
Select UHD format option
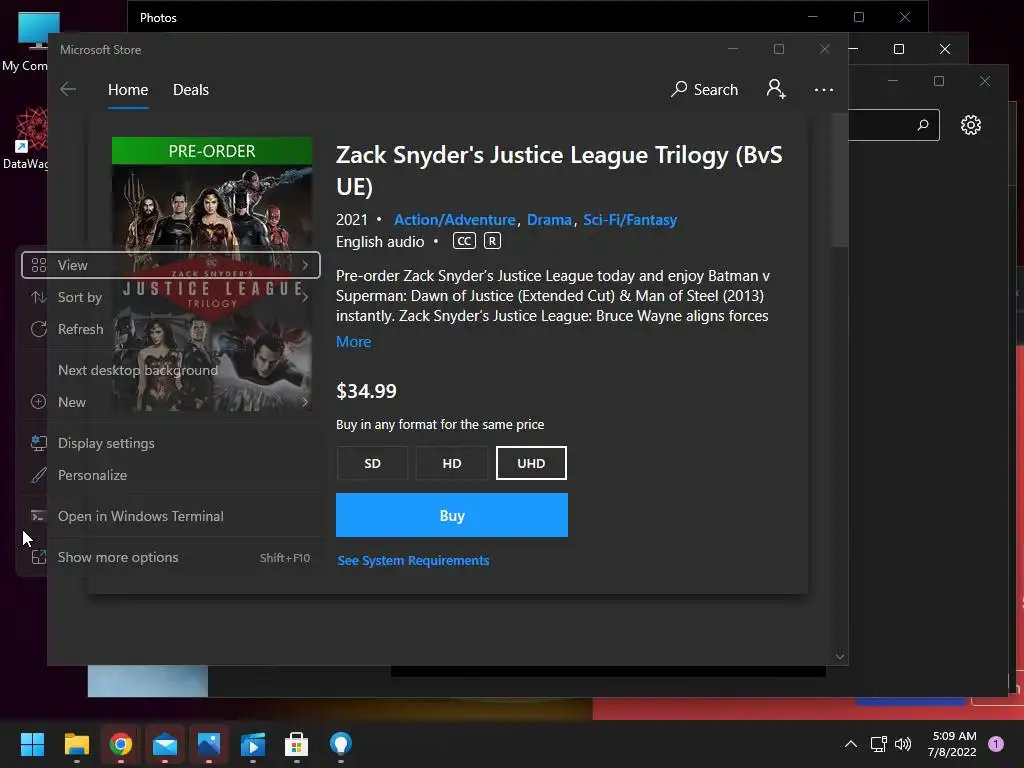(x=531, y=463)
